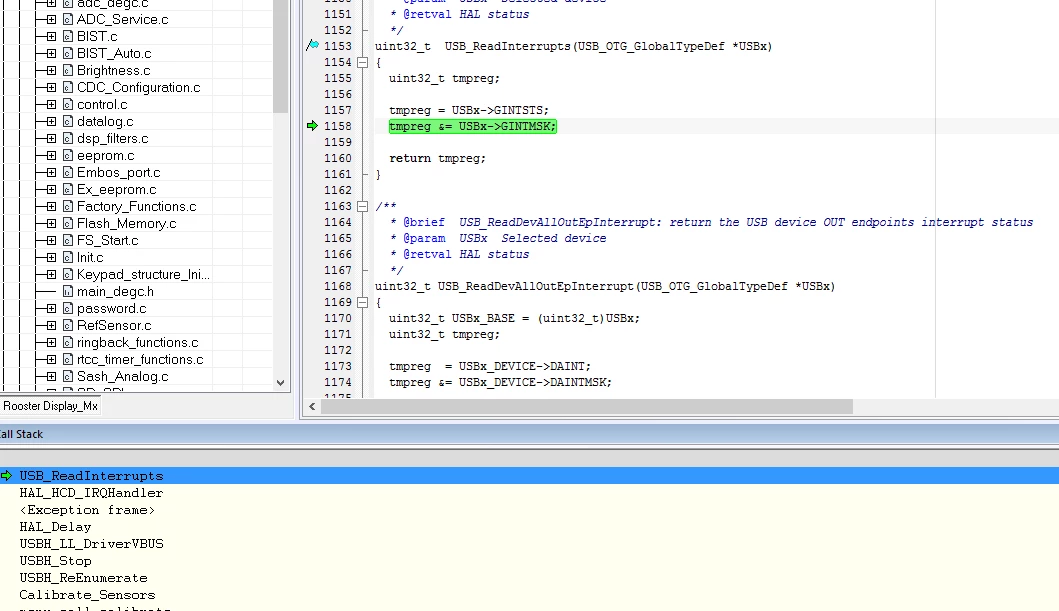Click line number 1157 in the gutter
Image resolution: width=1059 pixels, height=611 pixels.
pos(338,110)
